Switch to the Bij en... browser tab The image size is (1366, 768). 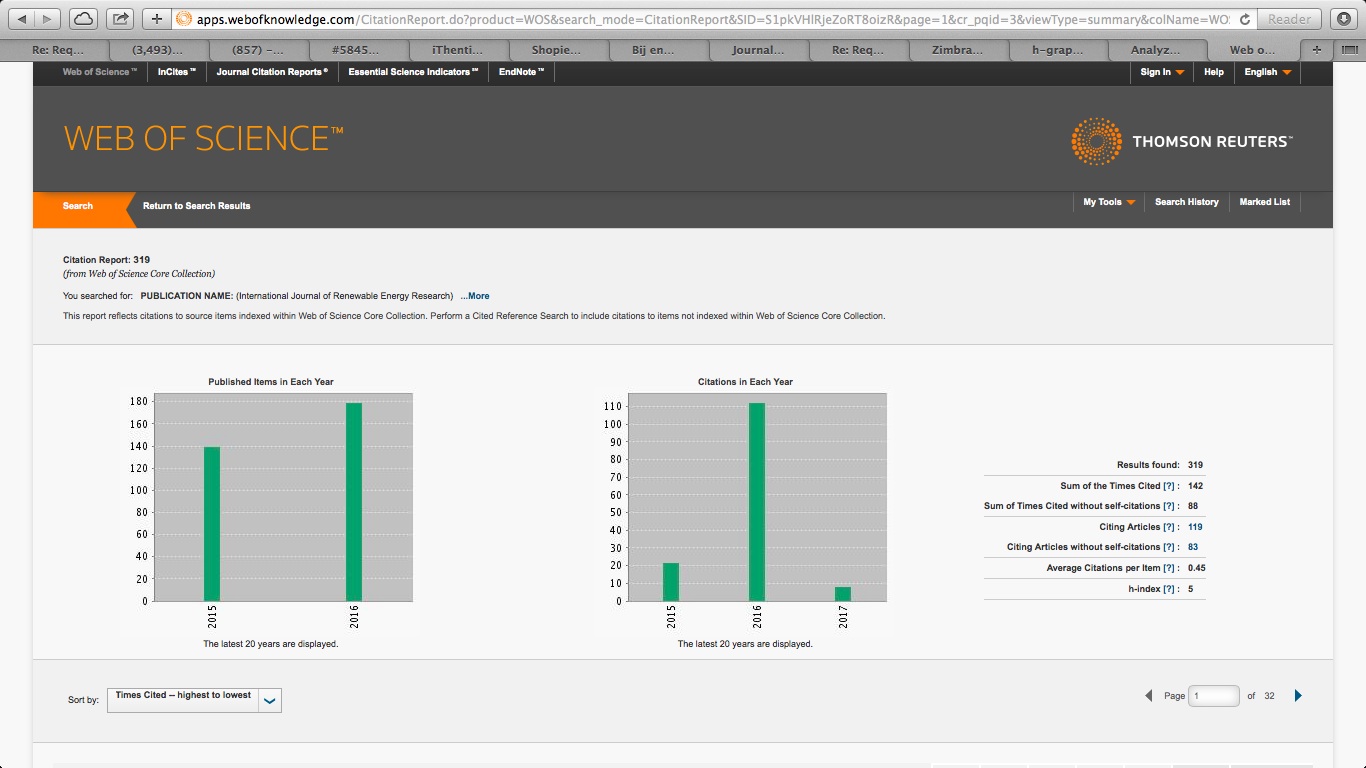[657, 49]
